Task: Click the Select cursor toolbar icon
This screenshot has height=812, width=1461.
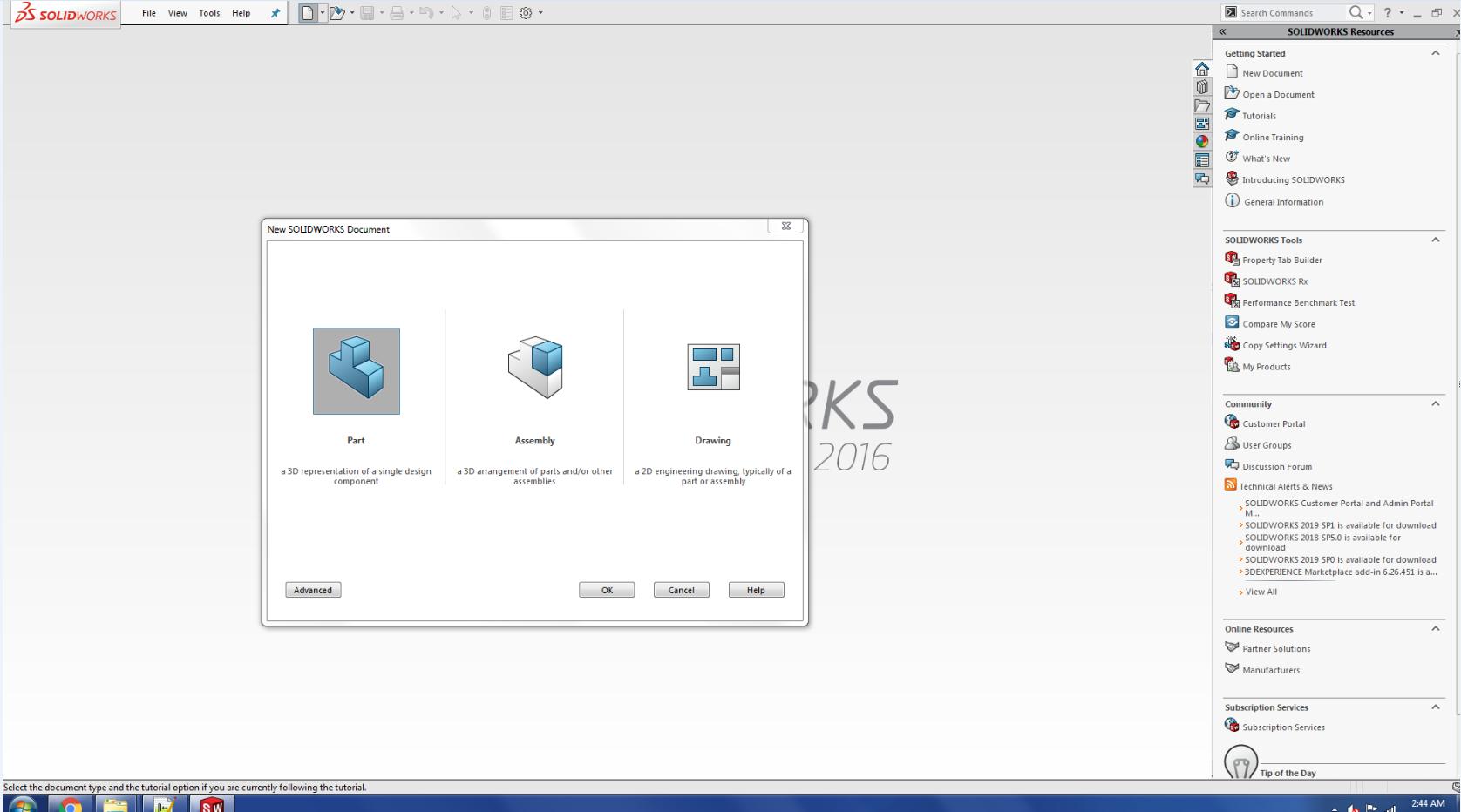Action: coord(456,13)
